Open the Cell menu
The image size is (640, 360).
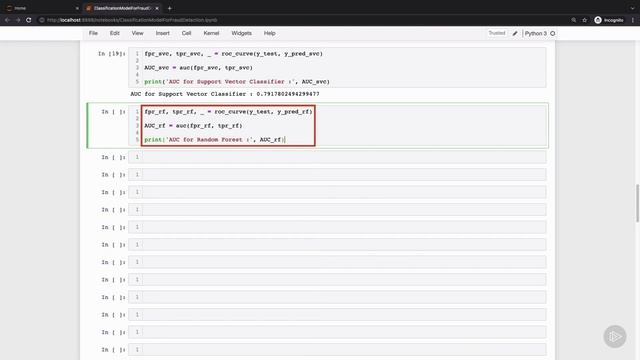click(x=186, y=33)
